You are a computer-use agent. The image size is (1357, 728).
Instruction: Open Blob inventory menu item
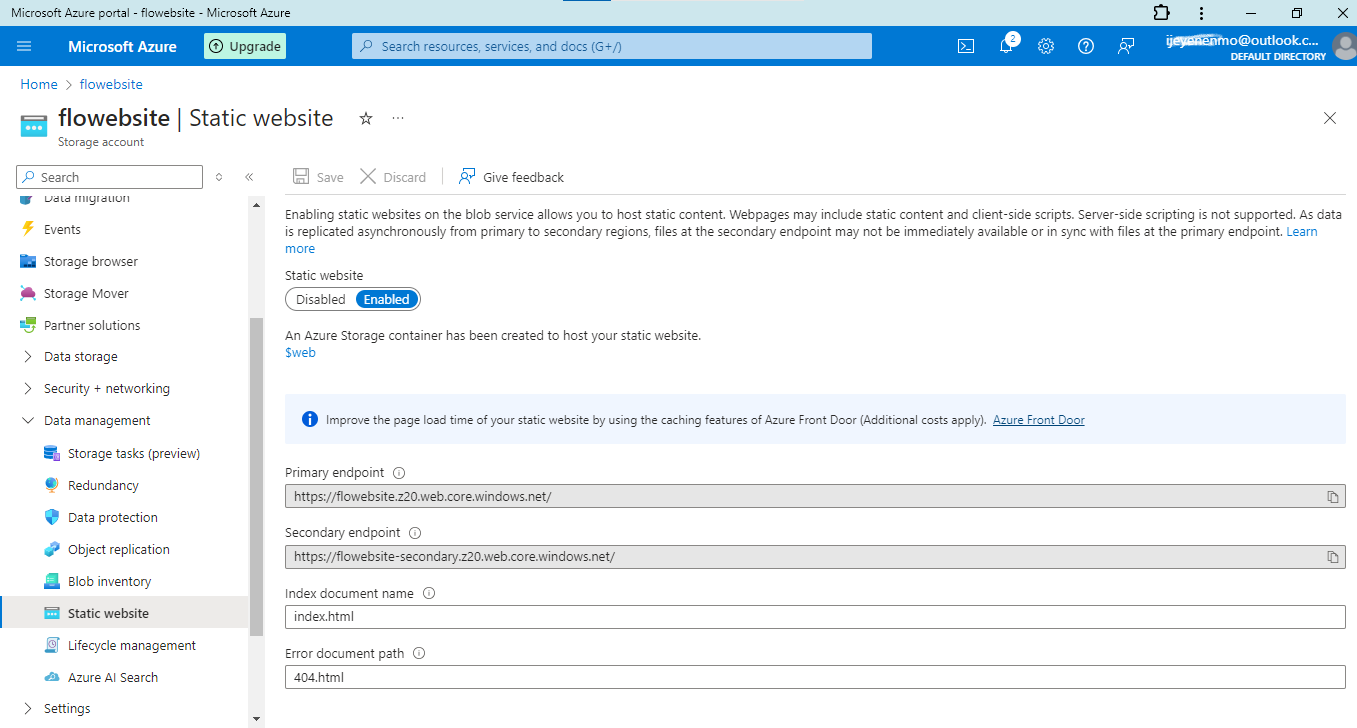tap(109, 581)
